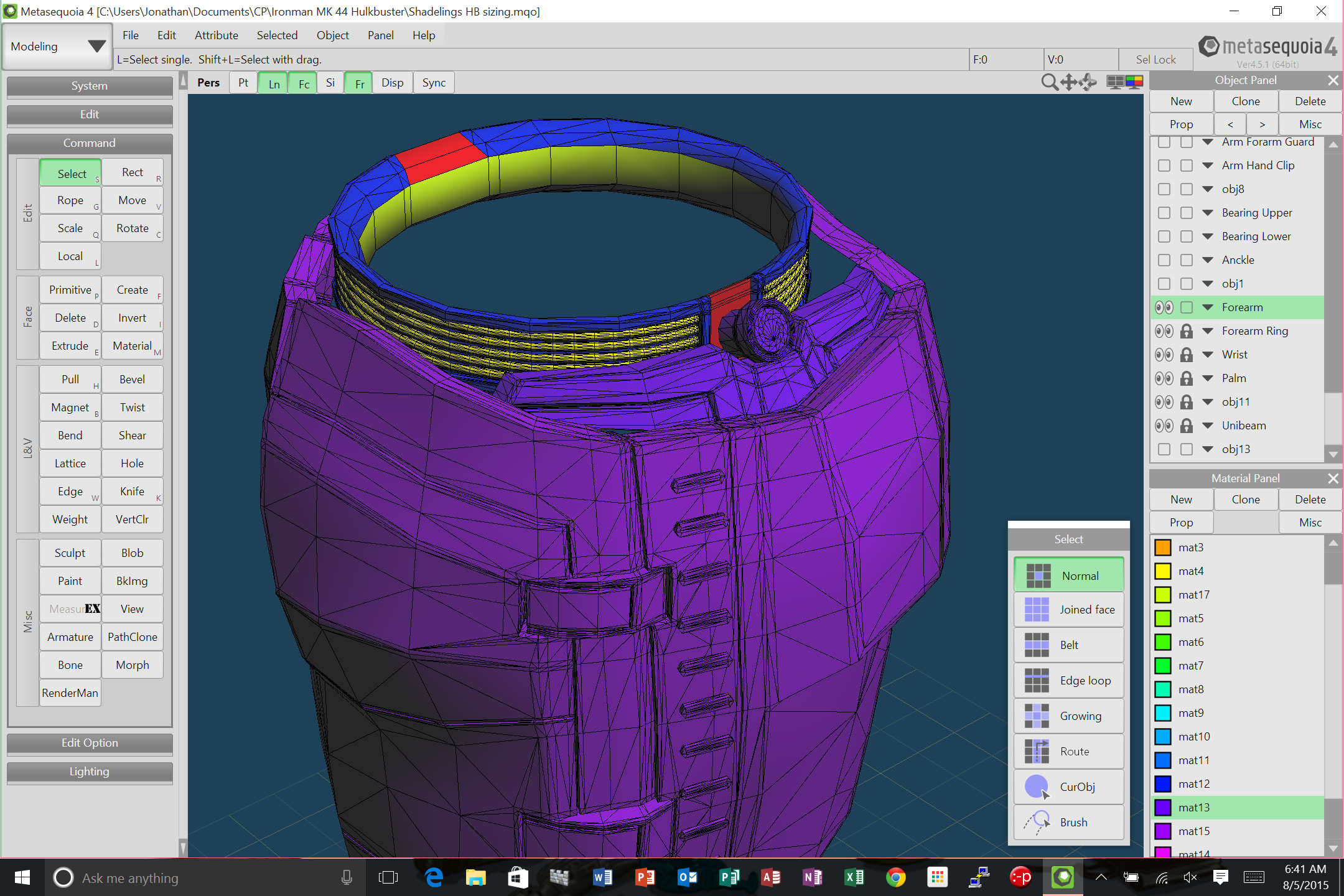Open Task View from the taskbar

pyautogui.click(x=388, y=878)
